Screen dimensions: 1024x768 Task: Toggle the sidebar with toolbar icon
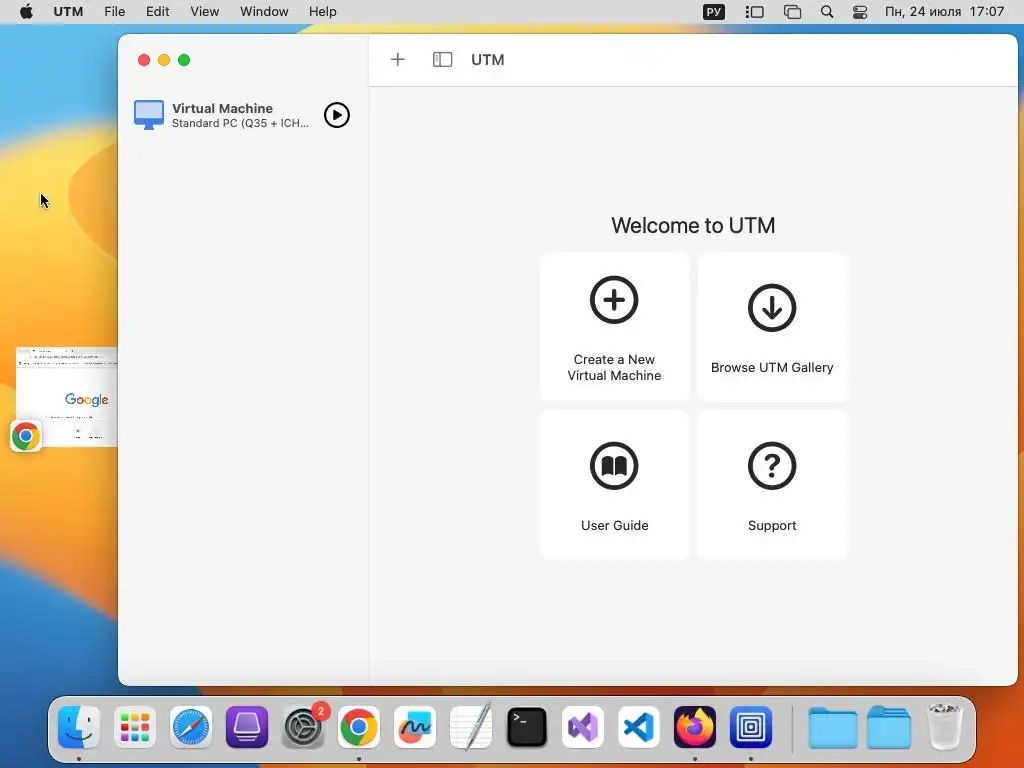[442, 59]
